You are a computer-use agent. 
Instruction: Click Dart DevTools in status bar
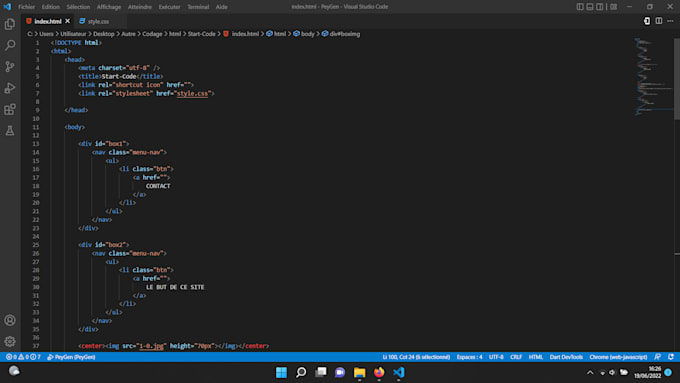click(x=566, y=357)
